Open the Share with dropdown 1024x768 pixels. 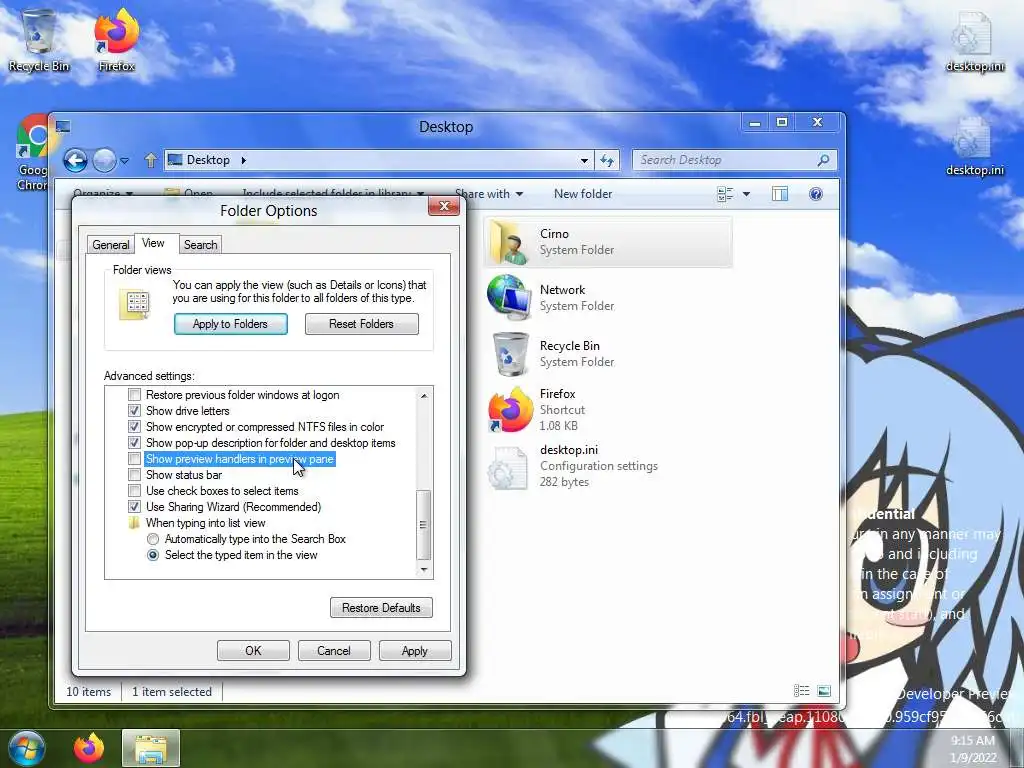(x=489, y=194)
